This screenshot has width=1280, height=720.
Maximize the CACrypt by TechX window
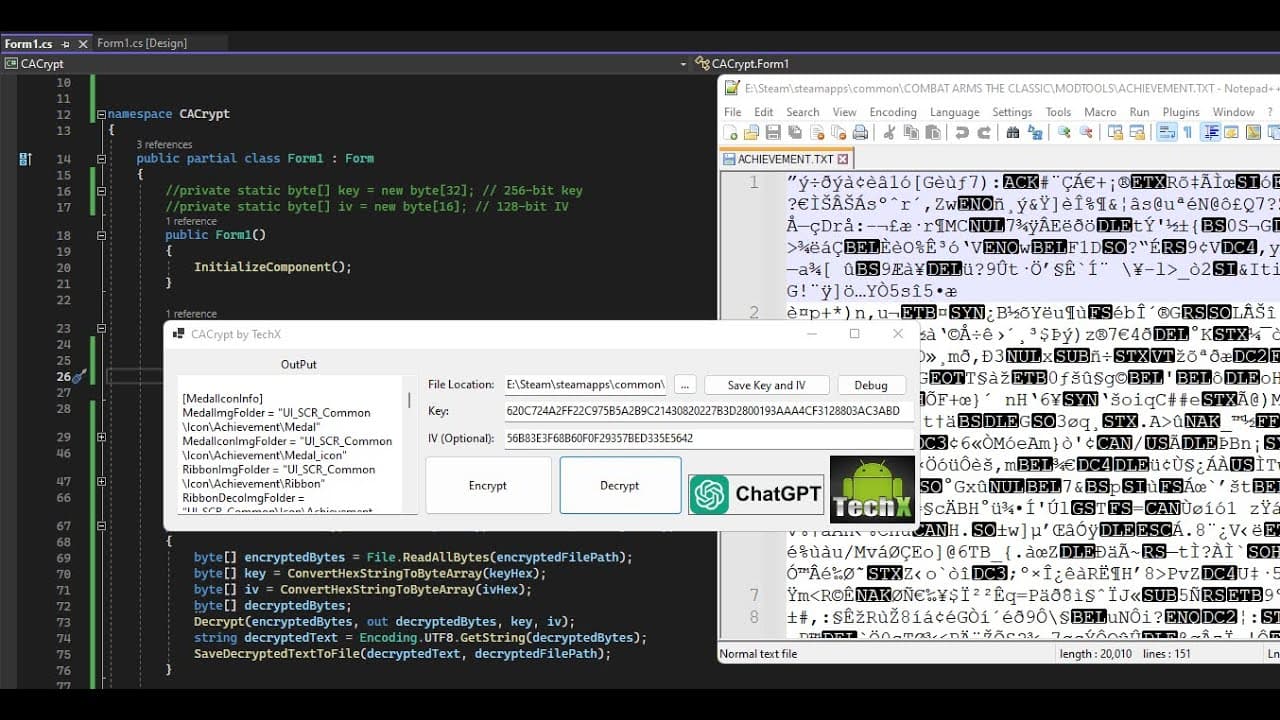[854, 334]
